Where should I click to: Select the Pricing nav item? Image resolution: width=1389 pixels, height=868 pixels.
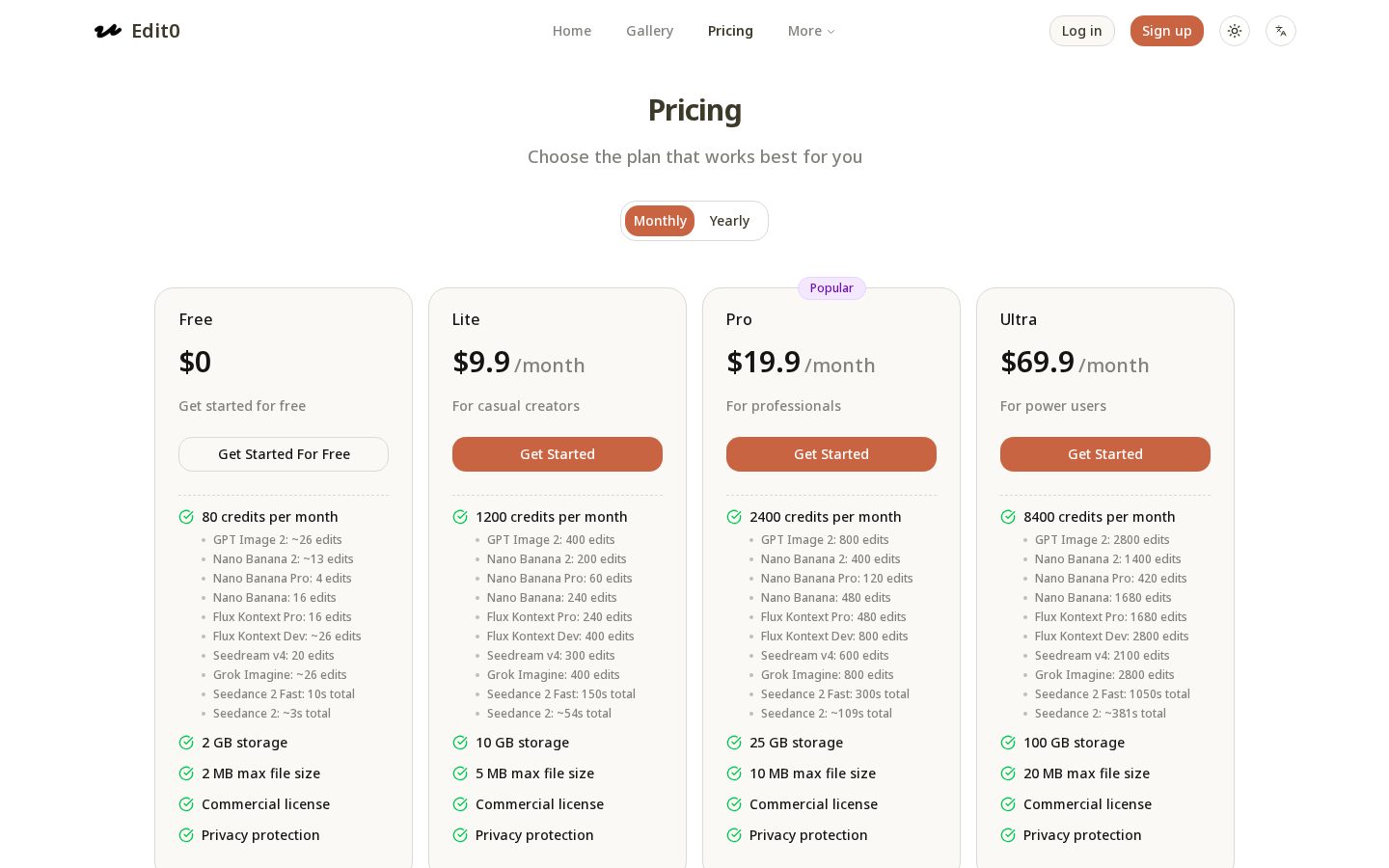click(730, 31)
